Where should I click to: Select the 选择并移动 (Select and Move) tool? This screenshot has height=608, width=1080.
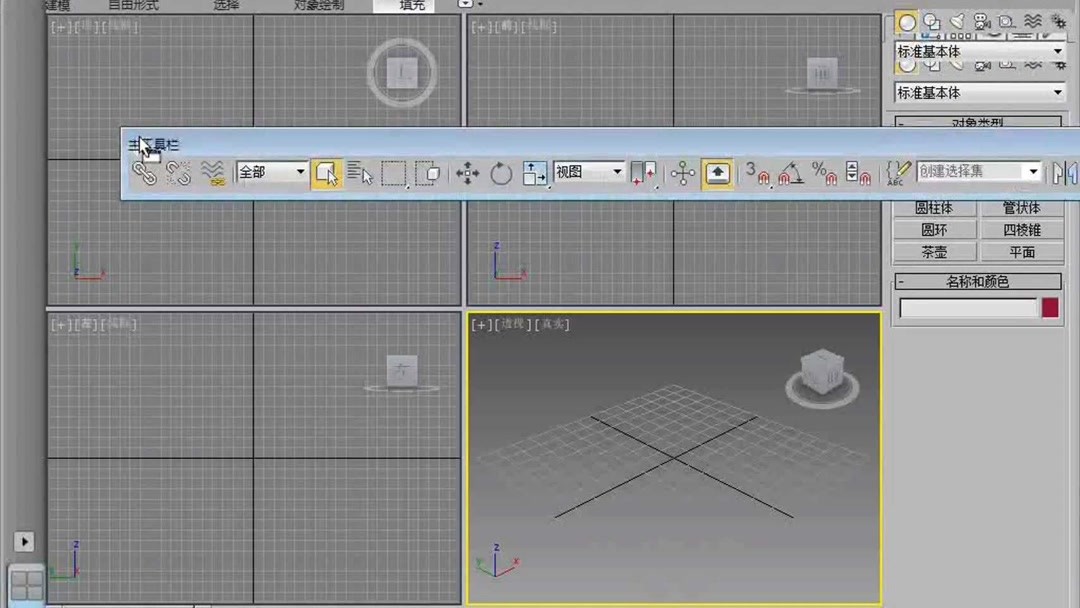[x=467, y=172]
